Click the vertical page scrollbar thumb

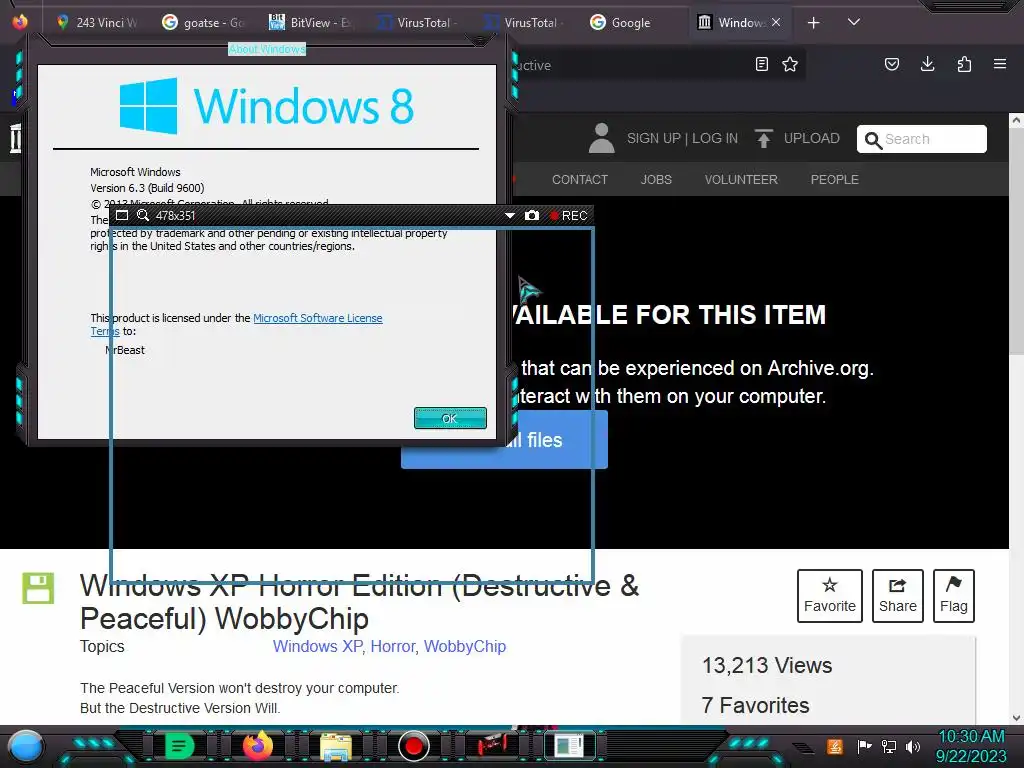pos(1016,240)
